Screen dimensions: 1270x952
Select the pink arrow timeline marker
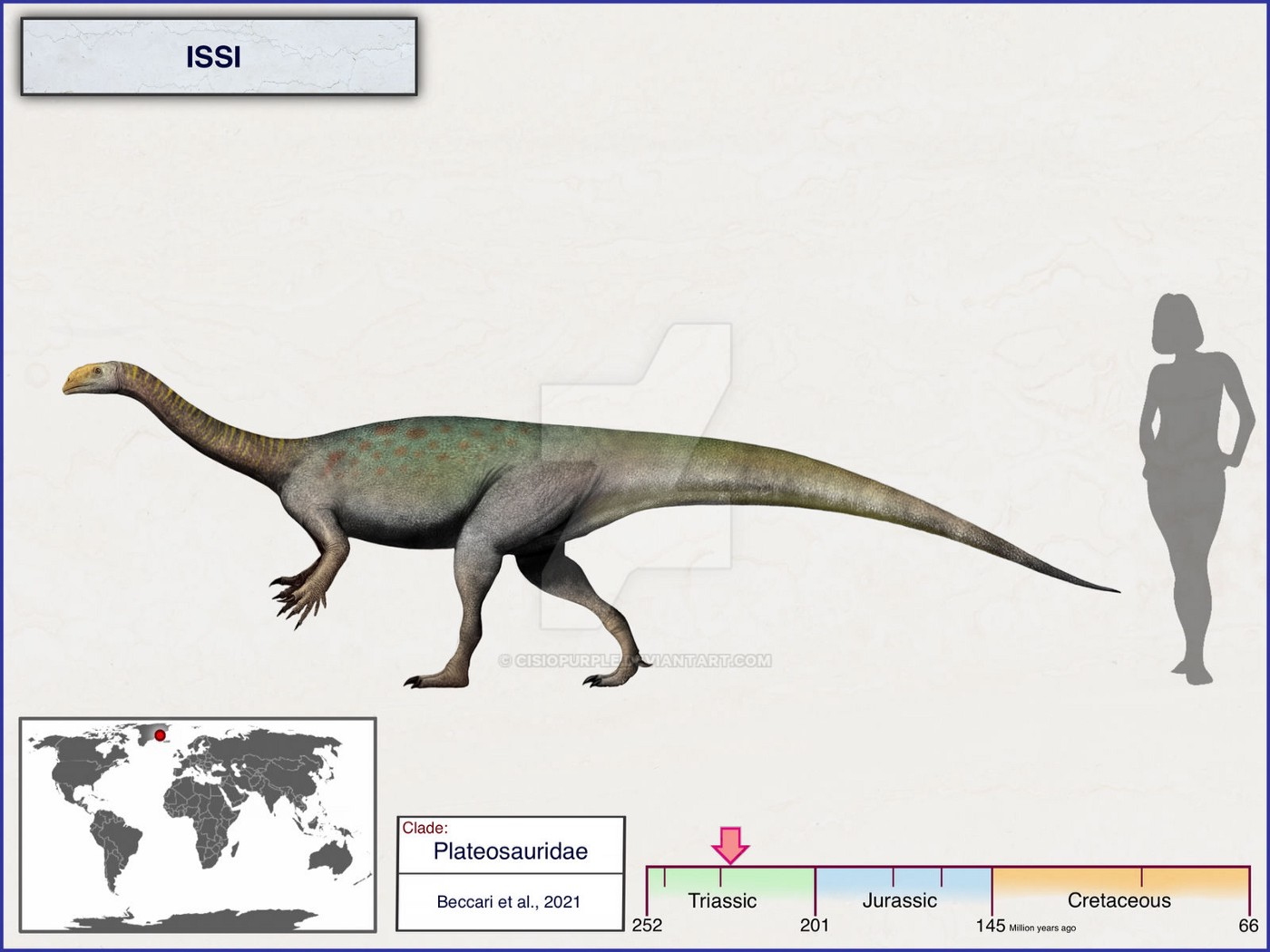pyautogui.click(x=730, y=845)
